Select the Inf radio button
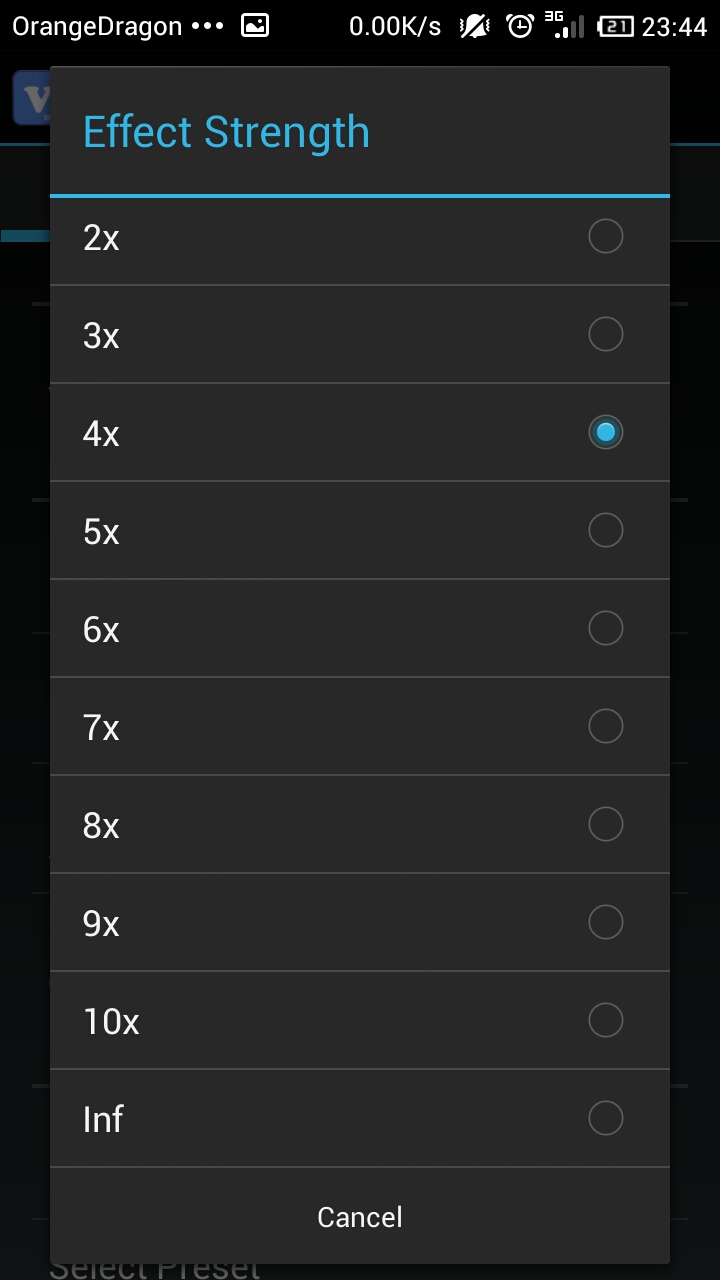This screenshot has width=720, height=1280. [x=605, y=1118]
